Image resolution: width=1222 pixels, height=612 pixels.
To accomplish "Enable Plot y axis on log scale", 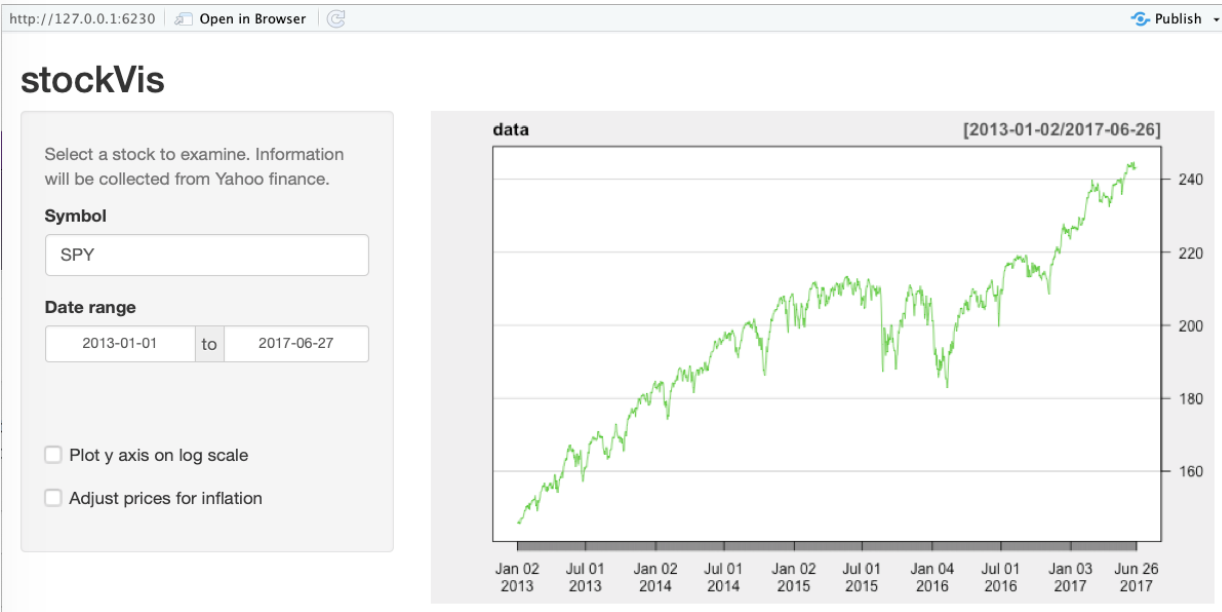I will point(54,456).
